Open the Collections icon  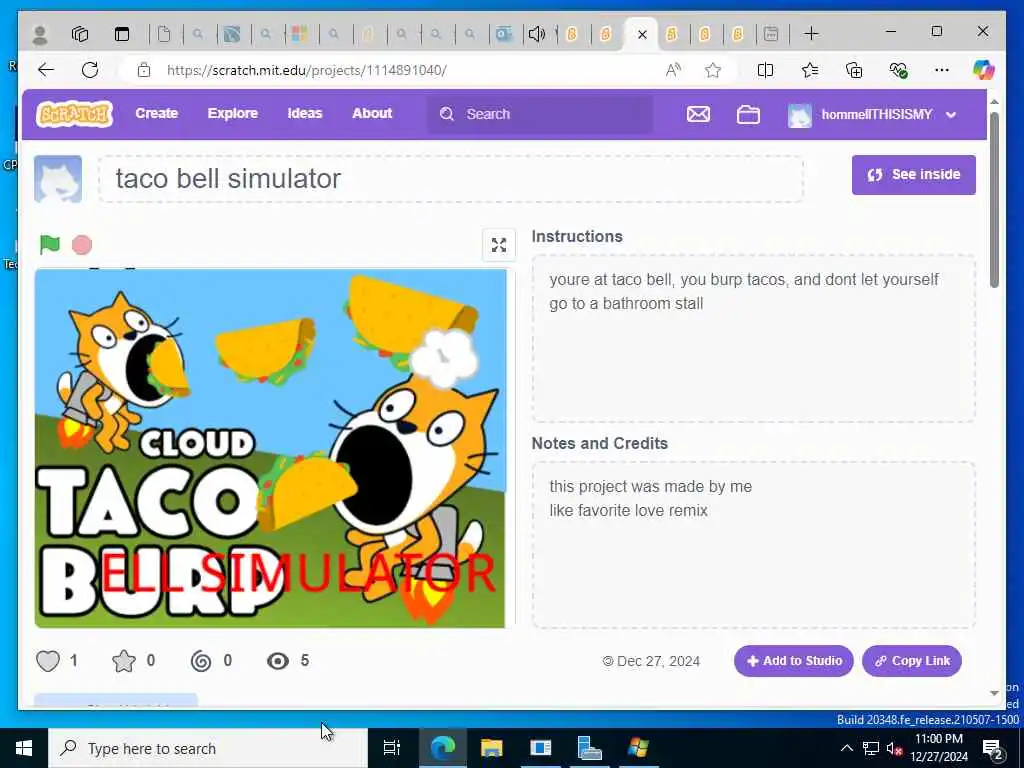point(854,70)
